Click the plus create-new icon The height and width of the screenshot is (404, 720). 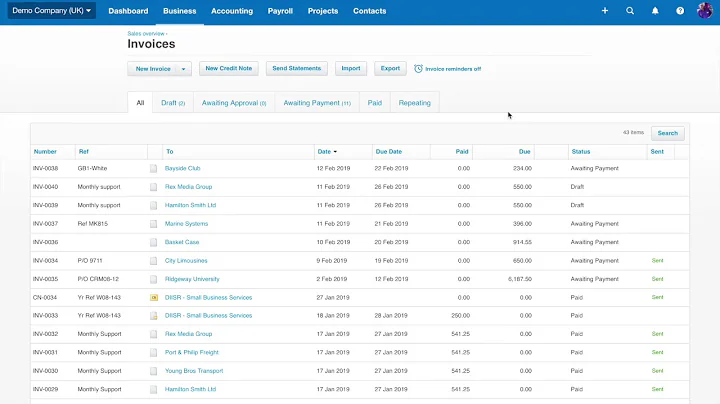(x=605, y=11)
